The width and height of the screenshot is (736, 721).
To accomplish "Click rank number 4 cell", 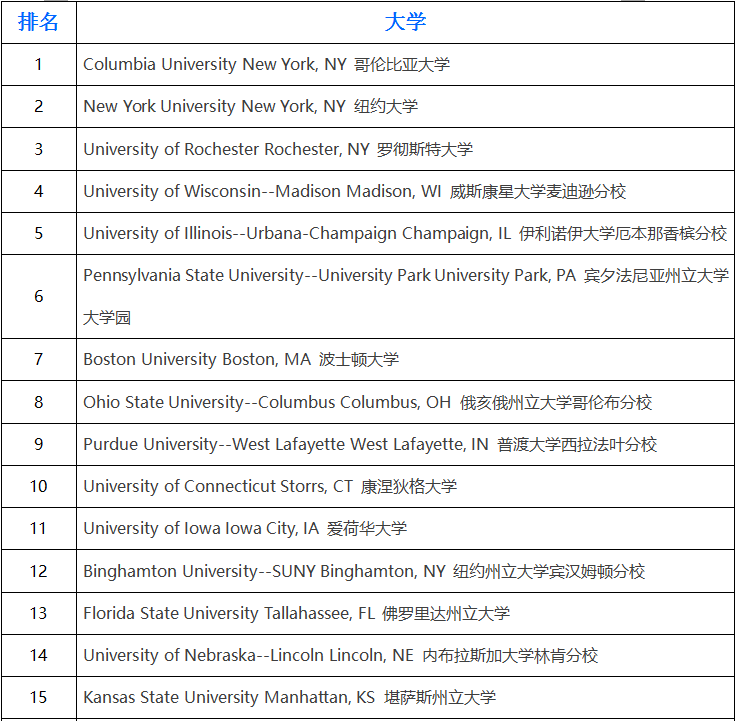I will (38, 191).
